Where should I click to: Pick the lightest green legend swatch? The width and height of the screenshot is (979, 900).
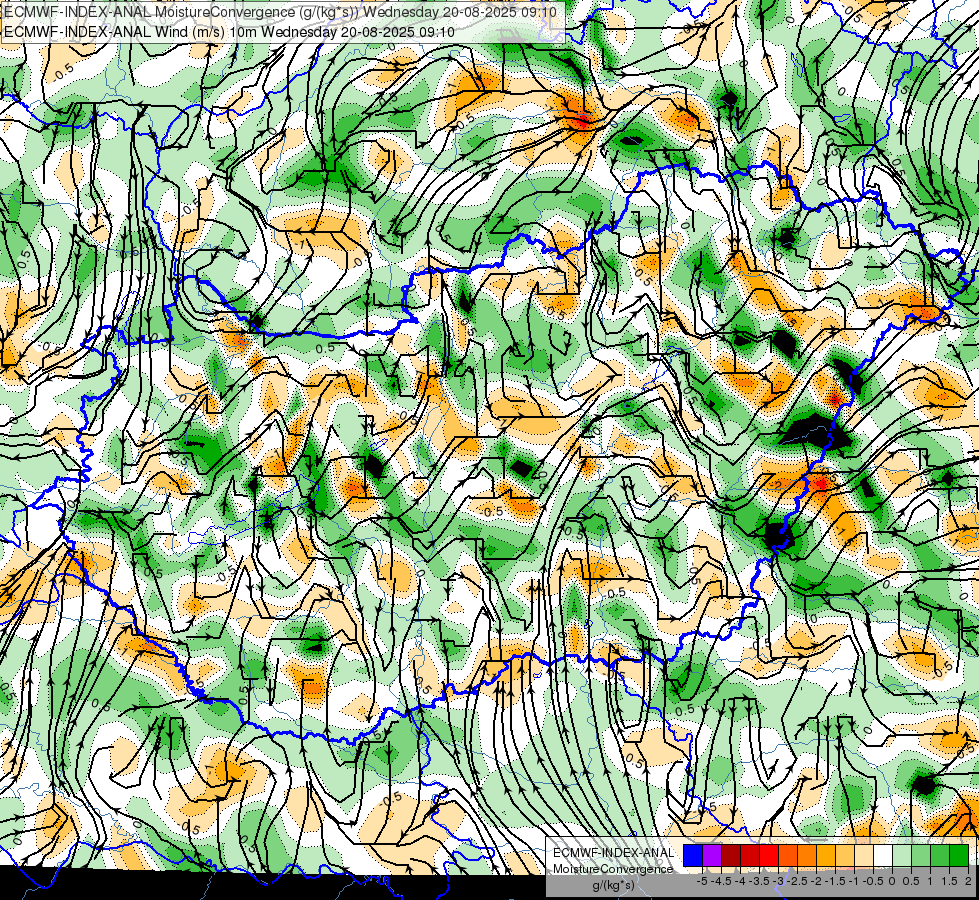coord(902,855)
